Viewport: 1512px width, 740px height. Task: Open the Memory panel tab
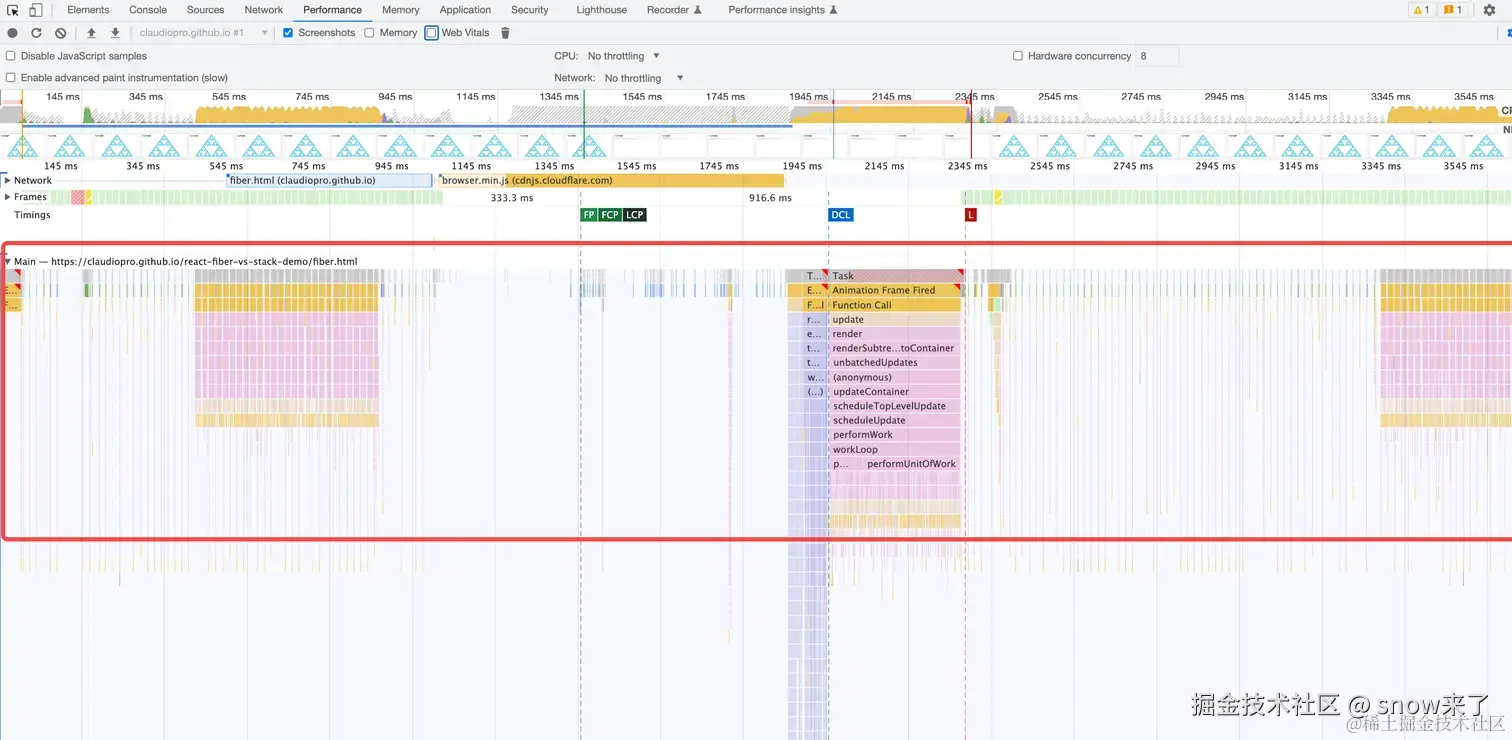coord(400,10)
